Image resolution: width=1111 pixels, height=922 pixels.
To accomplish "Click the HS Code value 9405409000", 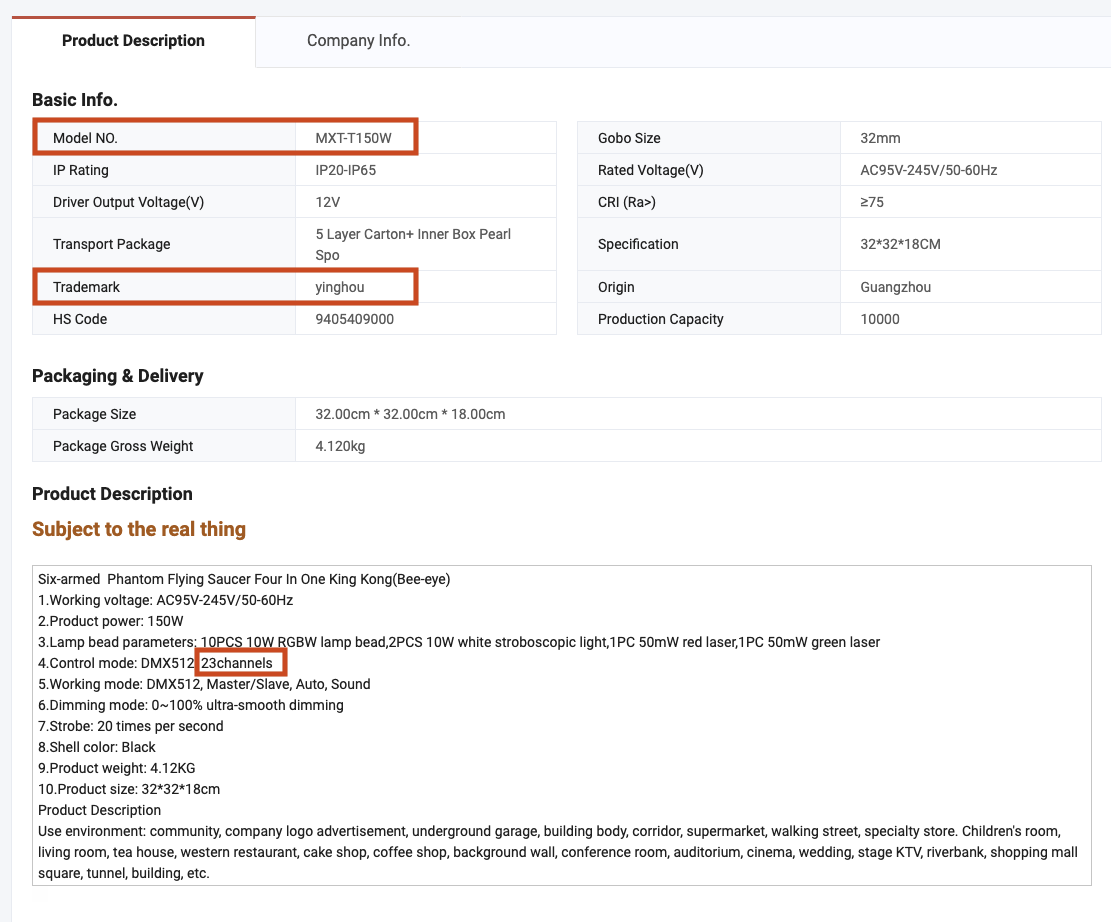I will point(355,319).
